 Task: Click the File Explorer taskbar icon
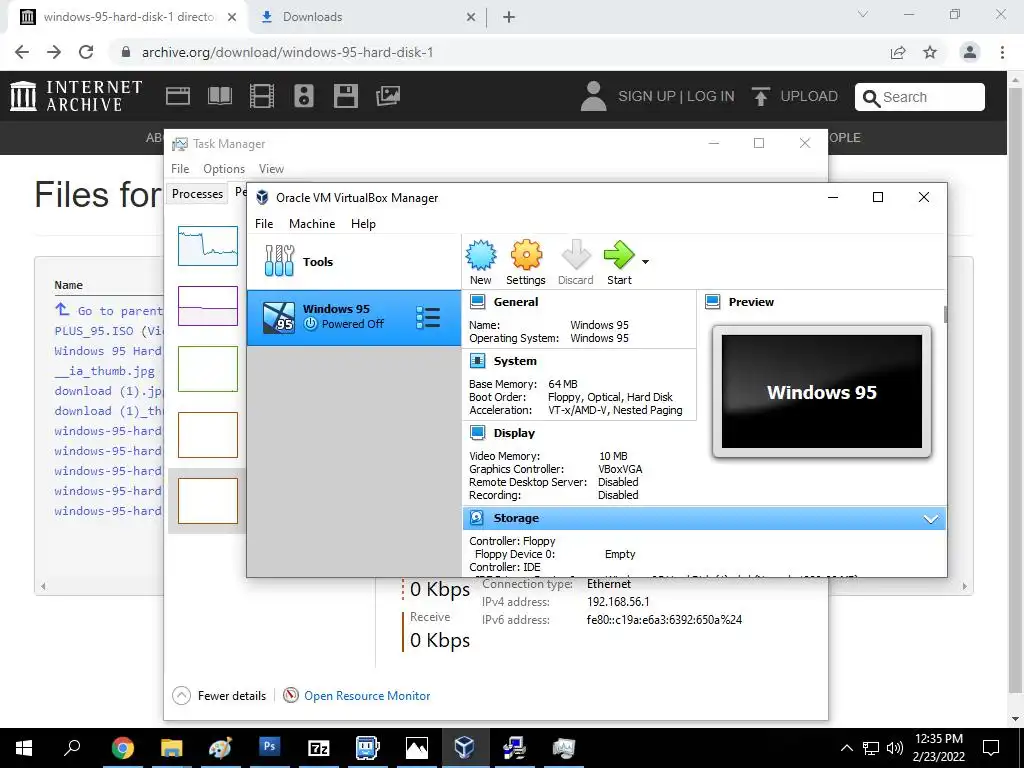coord(171,748)
